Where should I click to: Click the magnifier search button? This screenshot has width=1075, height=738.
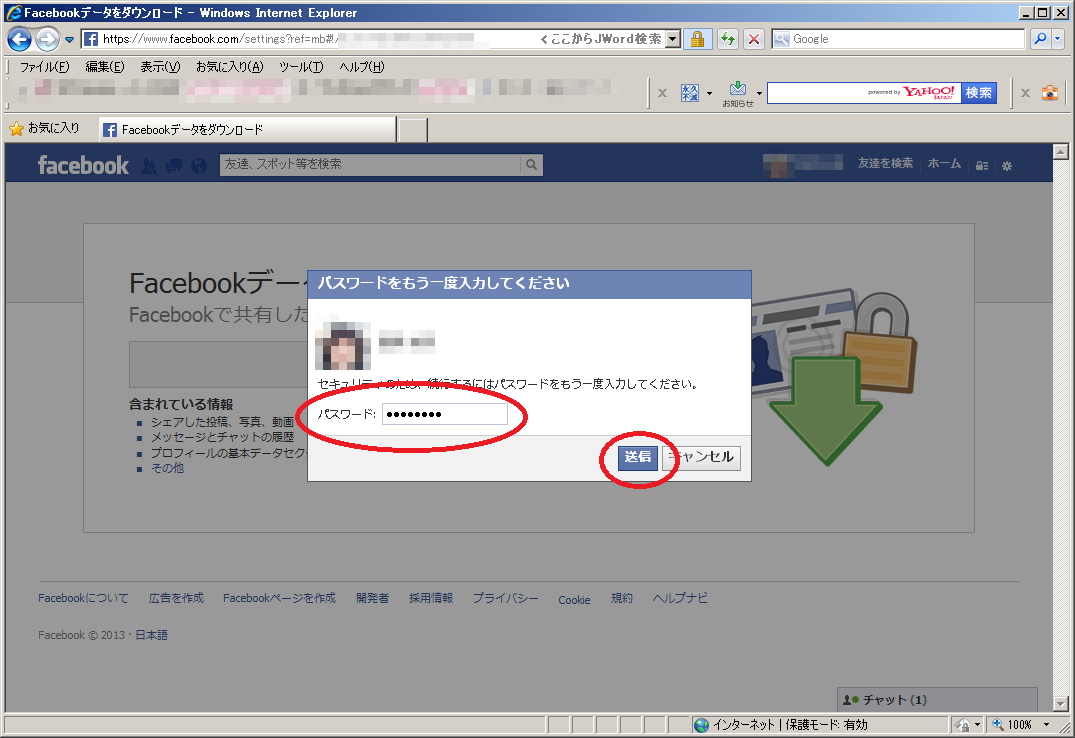click(x=1040, y=39)
